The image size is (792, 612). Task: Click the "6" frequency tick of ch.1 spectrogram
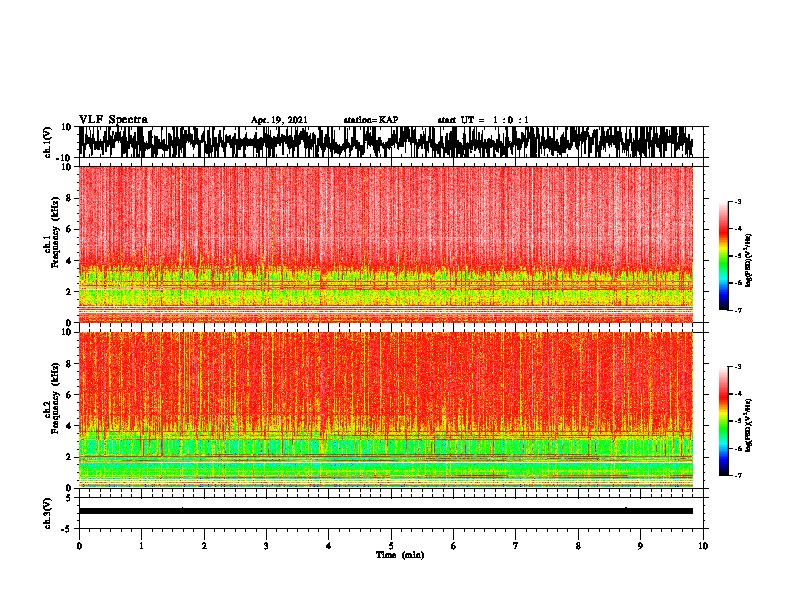coord(70,229)
